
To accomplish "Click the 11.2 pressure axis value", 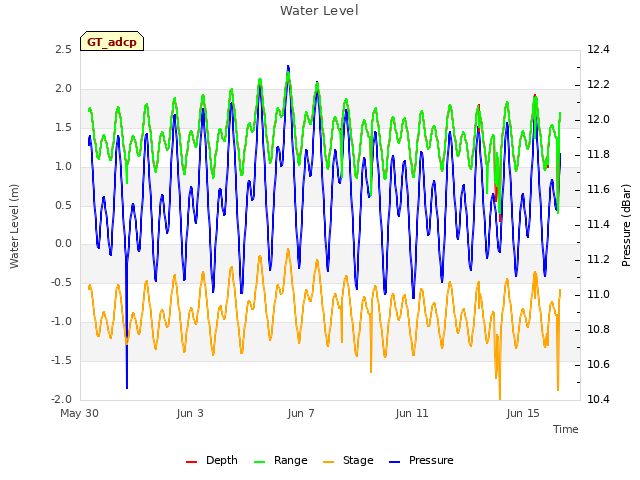I will tap(598, 260).
